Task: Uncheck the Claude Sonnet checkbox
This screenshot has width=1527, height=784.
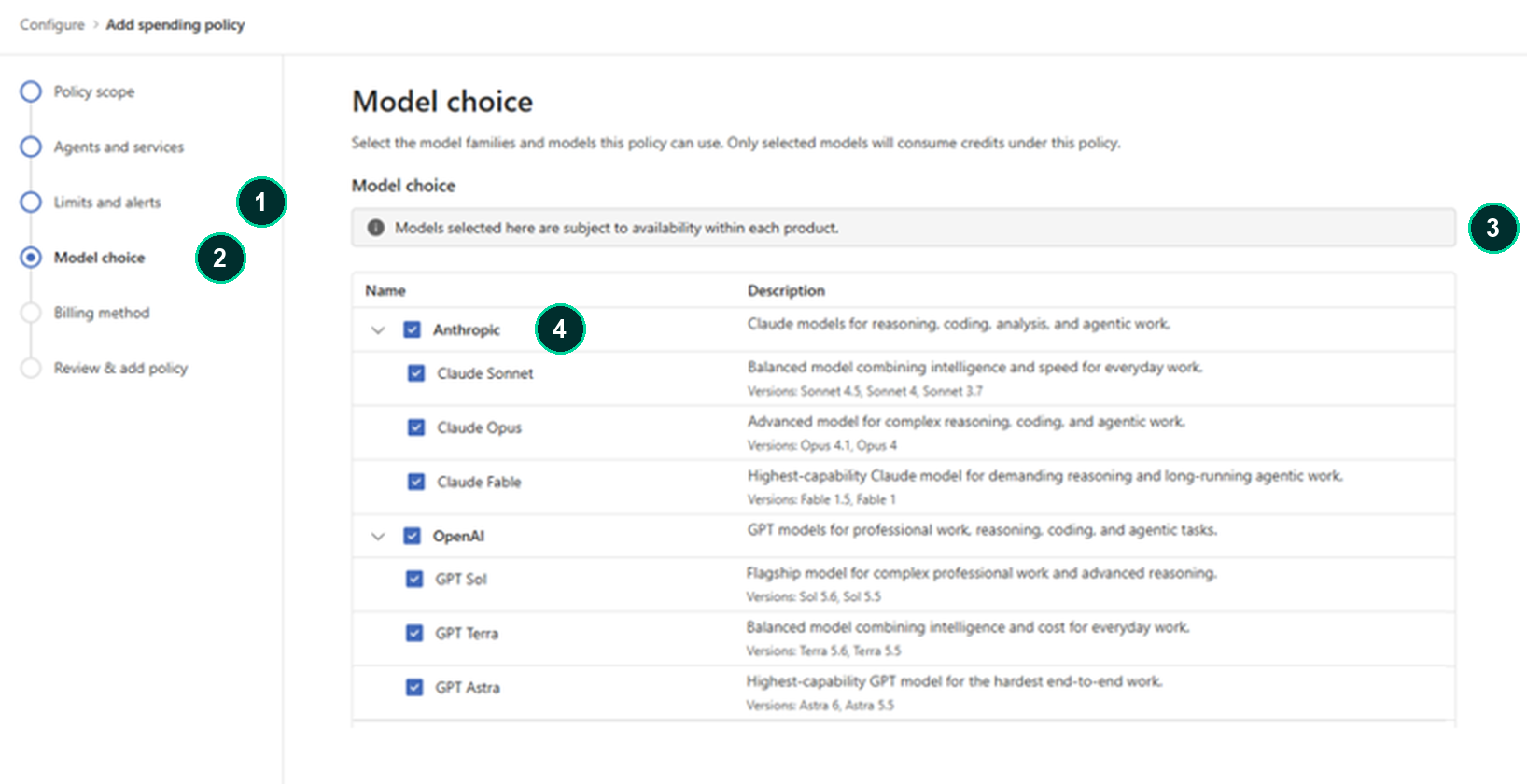Action: [x=416, y=373]
